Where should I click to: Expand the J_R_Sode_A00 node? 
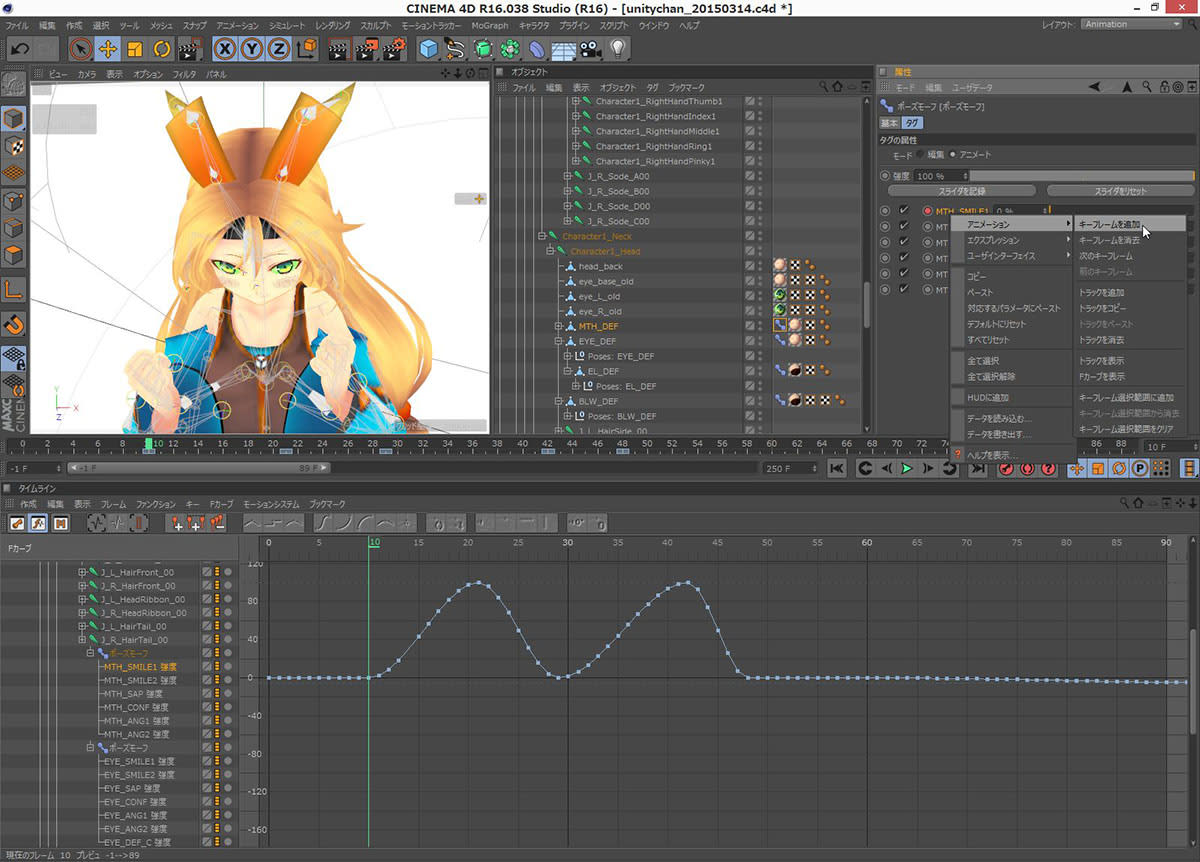coord(567,176)
